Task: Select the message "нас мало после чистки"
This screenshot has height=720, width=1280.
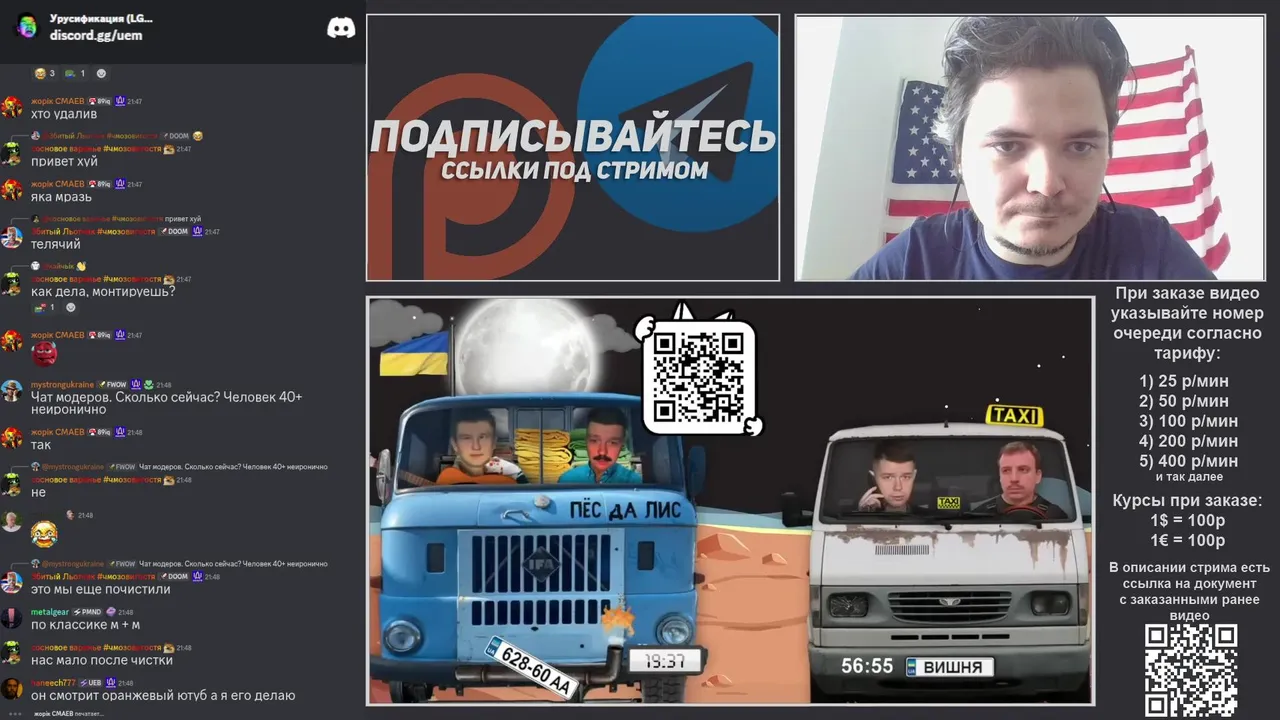Action: coord(102,660)
